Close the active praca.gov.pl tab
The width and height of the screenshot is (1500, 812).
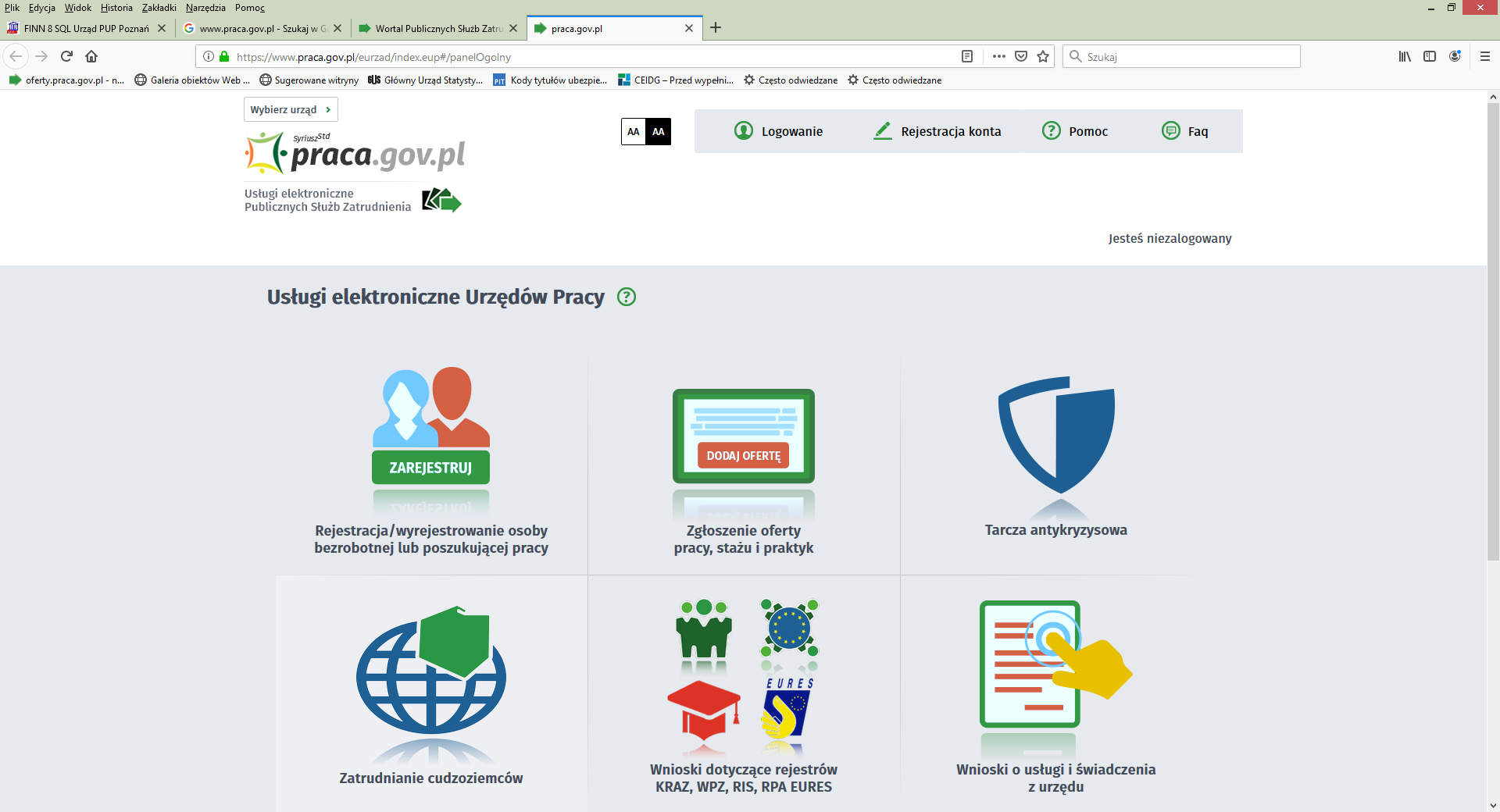(x=689, y=28)
